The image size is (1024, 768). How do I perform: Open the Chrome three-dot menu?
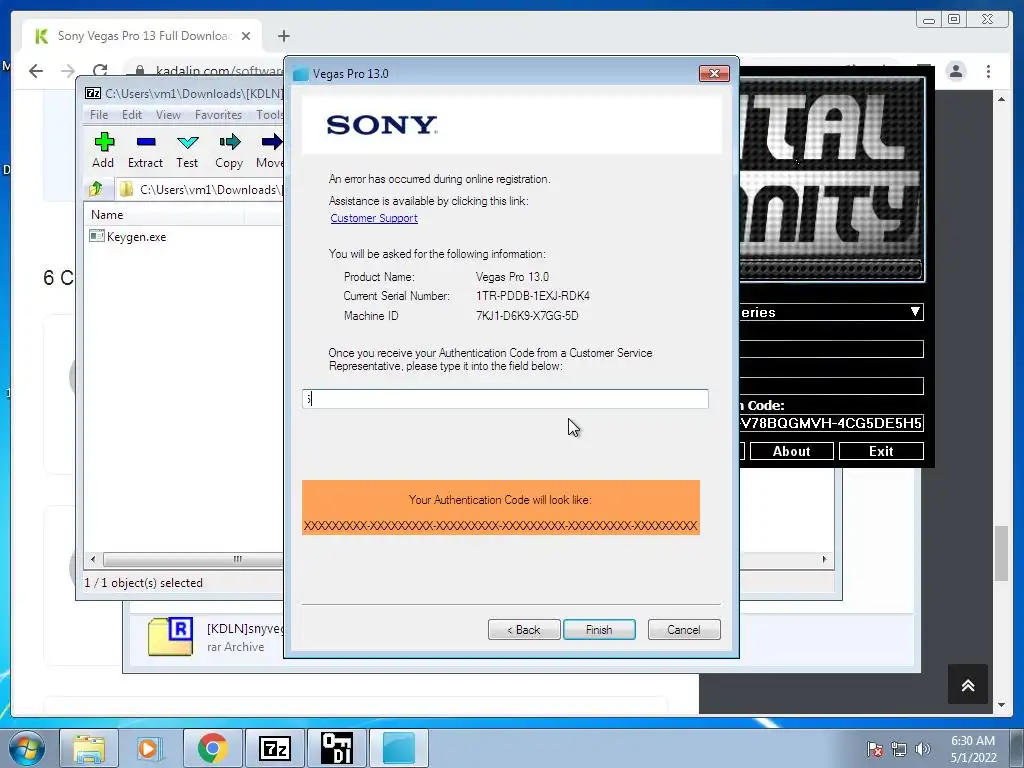coord(988,71)
